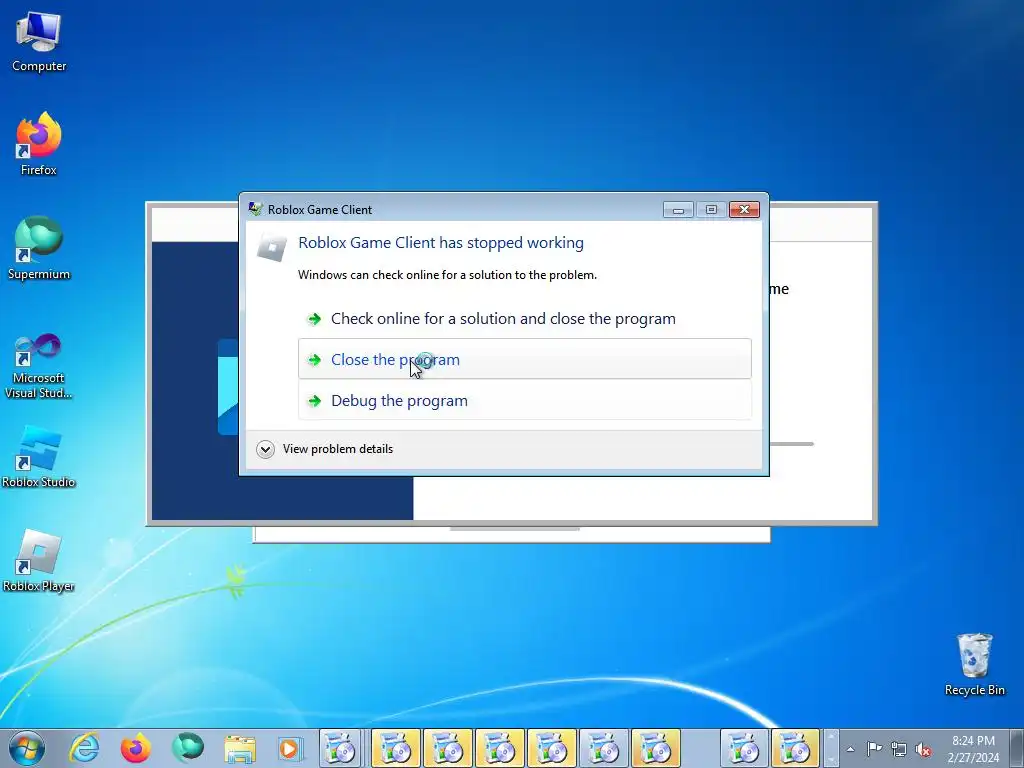The image size is (1024, 768).
Task: Click the Roblox Game Client title bar icon
Action: tap(255, 209)
